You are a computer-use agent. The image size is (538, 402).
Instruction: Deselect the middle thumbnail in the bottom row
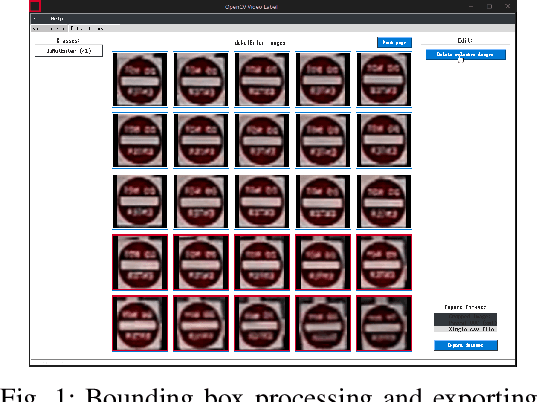click(x=262, y=323)
